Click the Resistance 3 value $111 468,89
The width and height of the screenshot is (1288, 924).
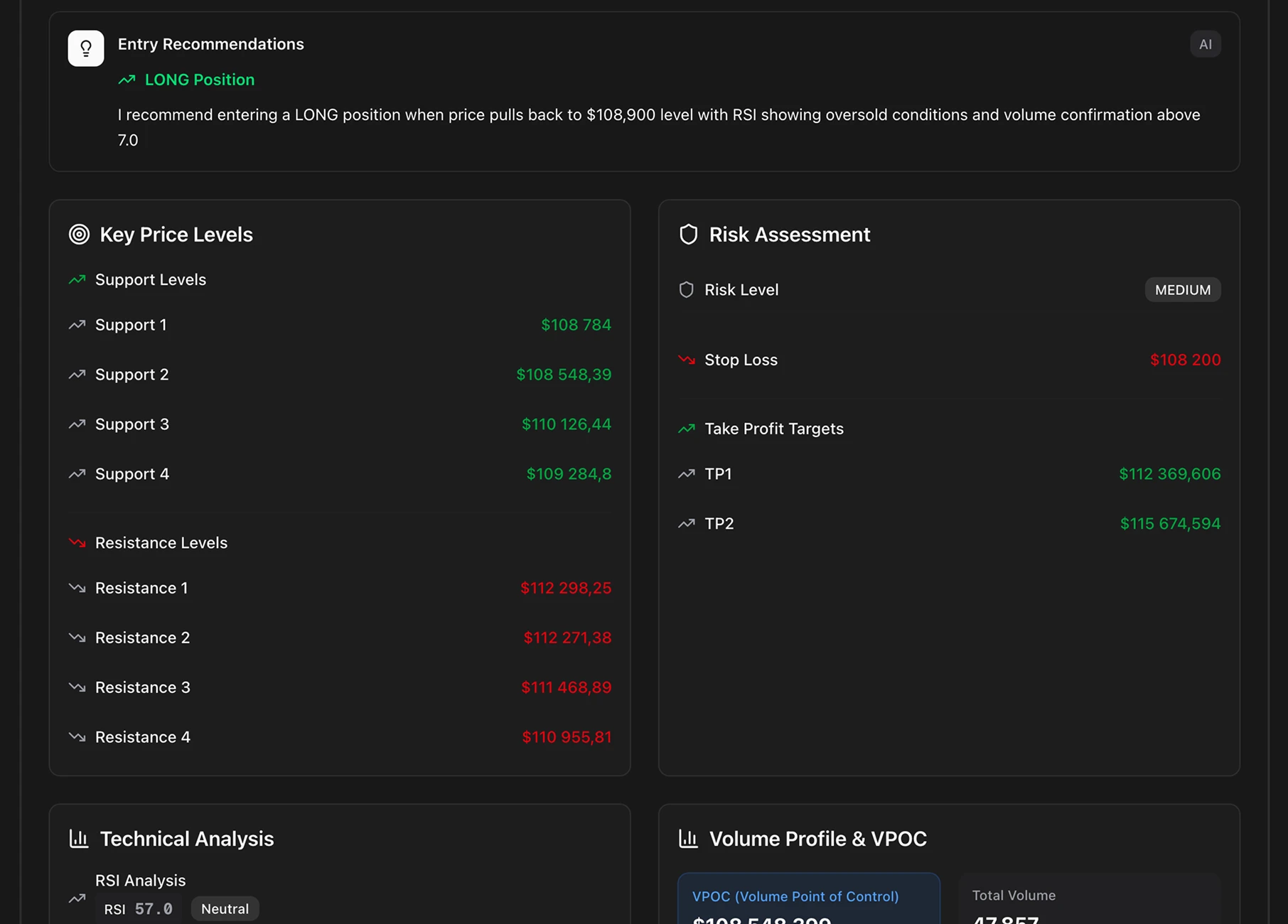tap(567, 687)
